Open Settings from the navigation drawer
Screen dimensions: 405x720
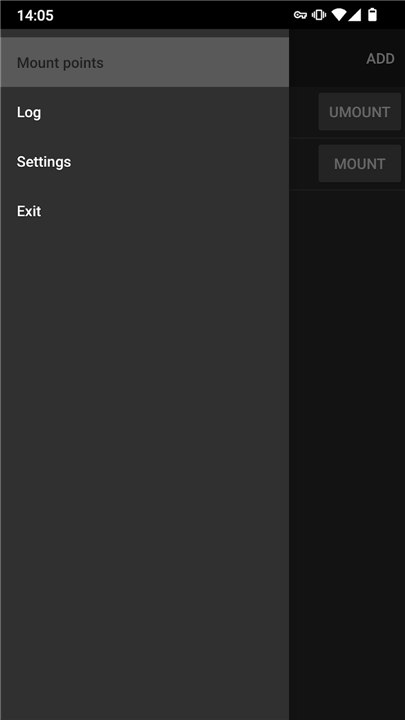coord(144,162)
